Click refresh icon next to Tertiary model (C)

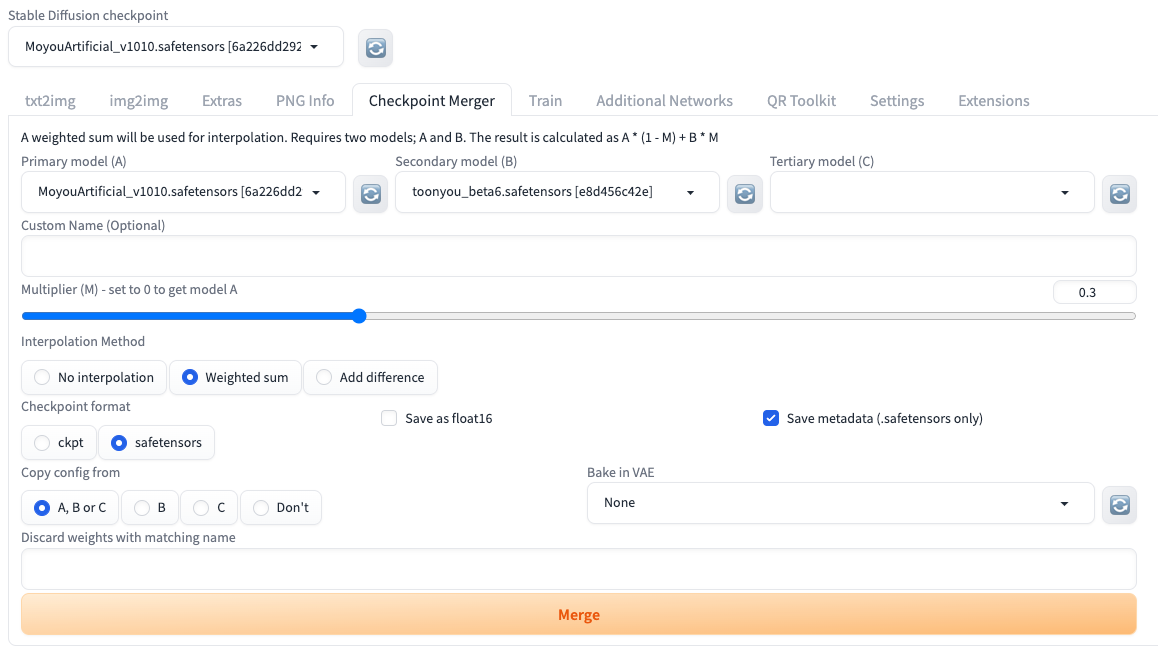1119,194
